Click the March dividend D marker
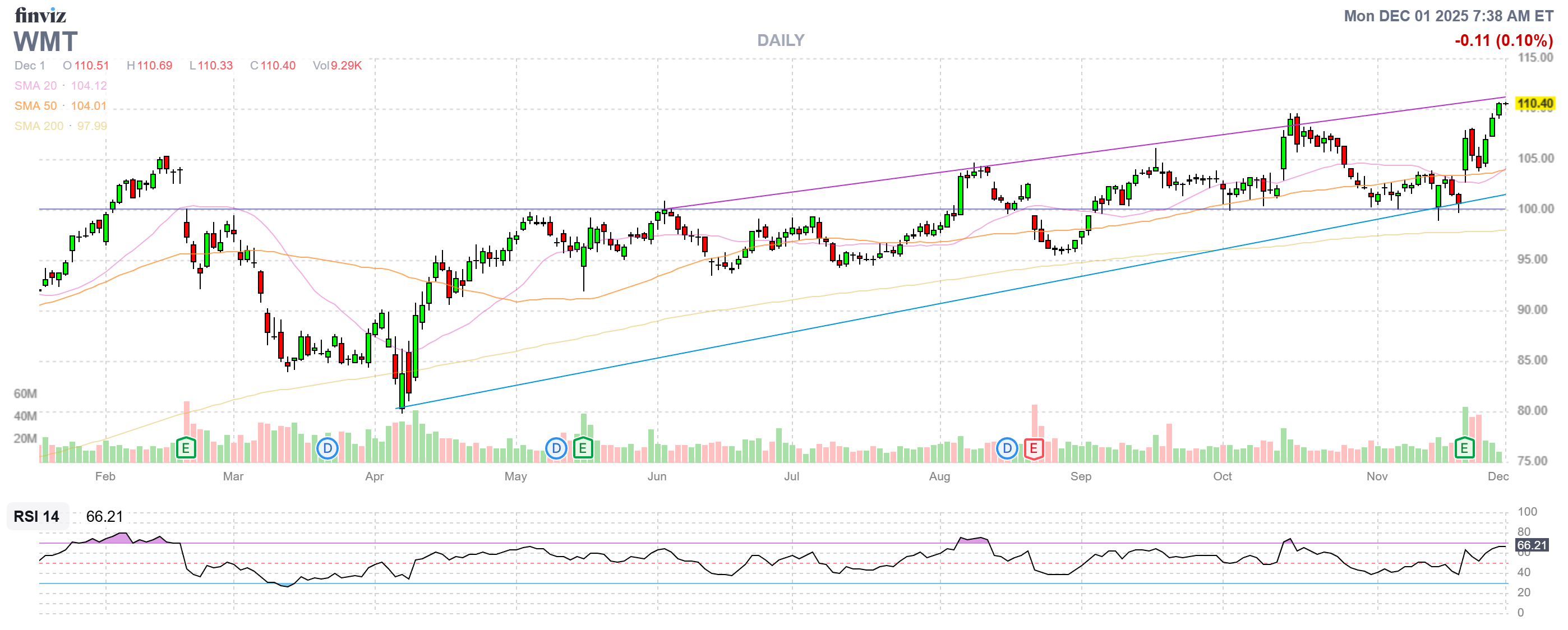1568x630 pixels. point(328,449)
